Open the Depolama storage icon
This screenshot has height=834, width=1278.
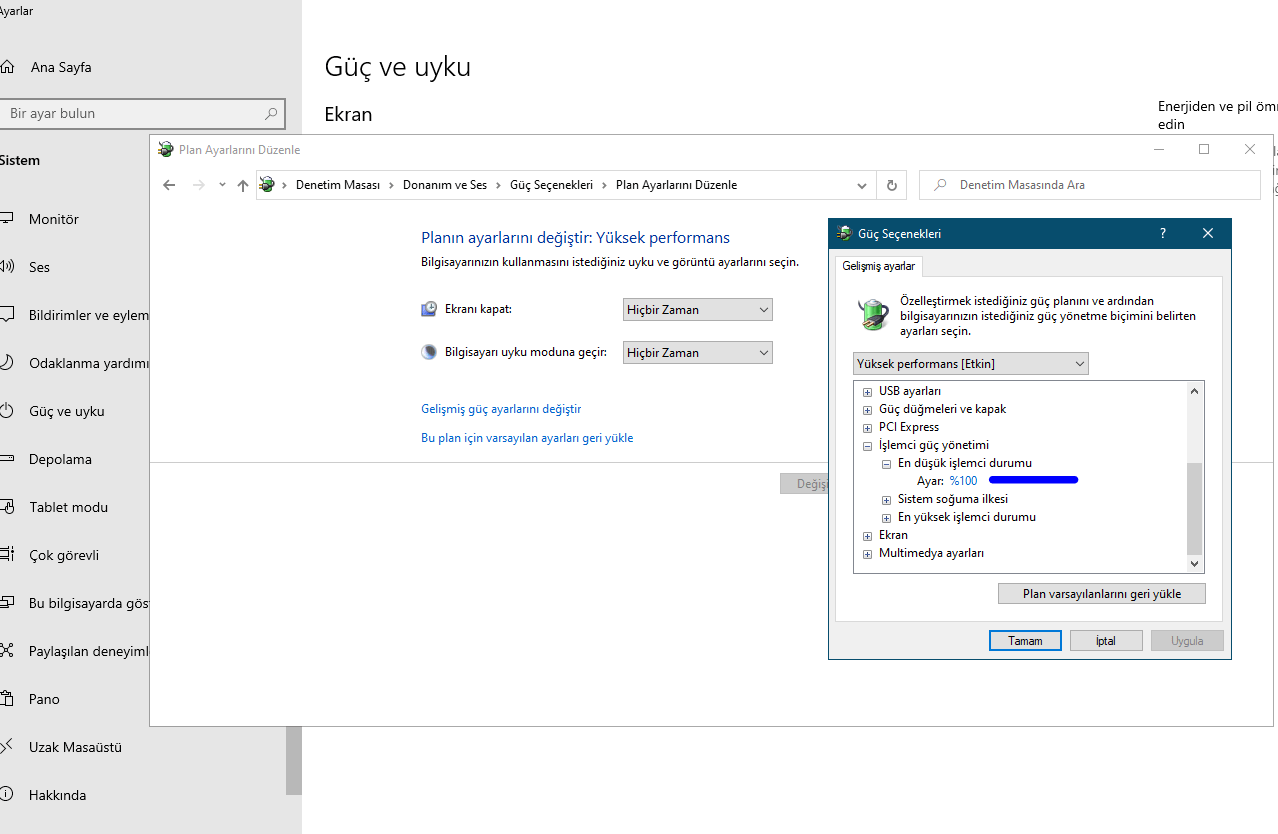(x=7, y=459)
